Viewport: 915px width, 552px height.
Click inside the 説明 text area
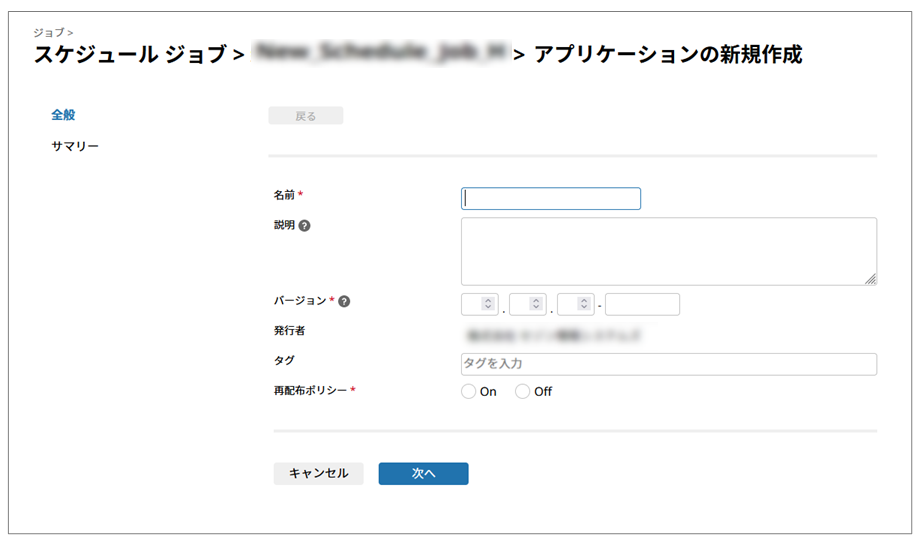(668, 251)
